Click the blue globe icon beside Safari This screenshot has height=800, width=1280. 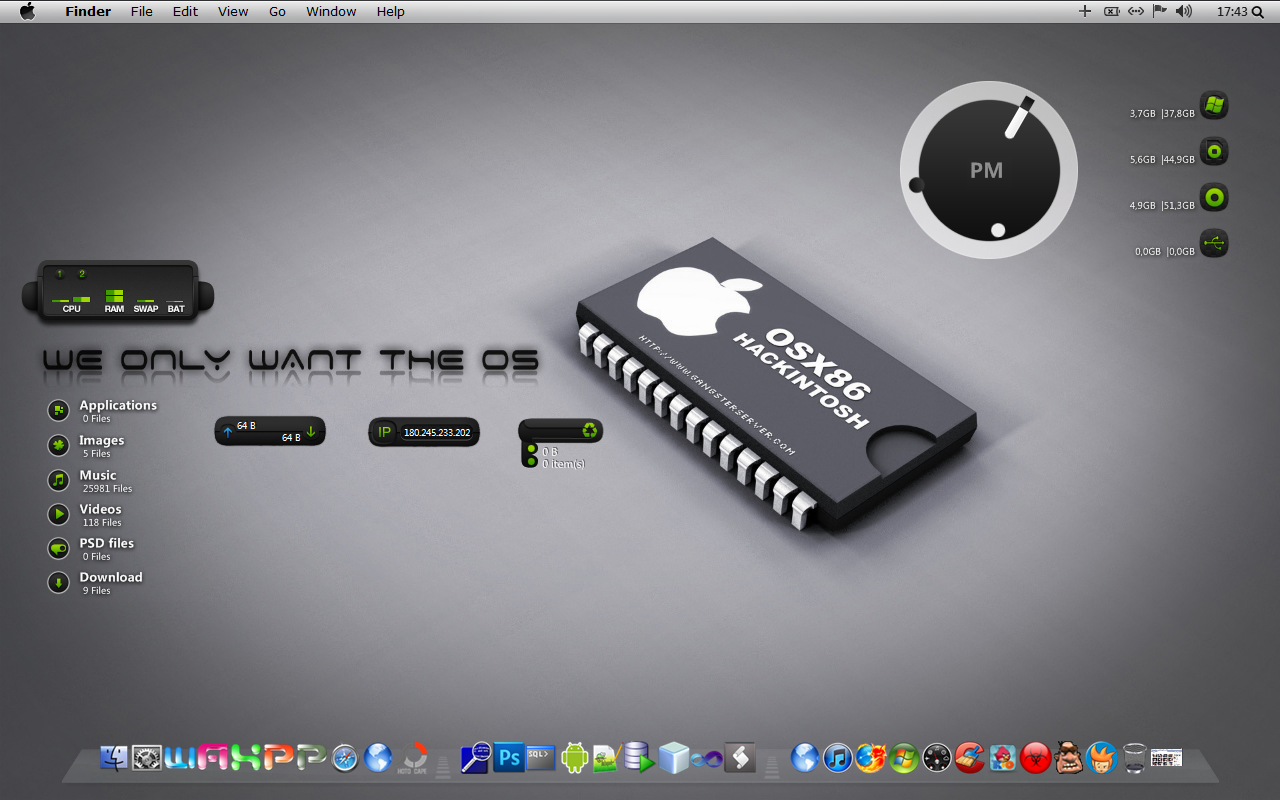(378, 758)
